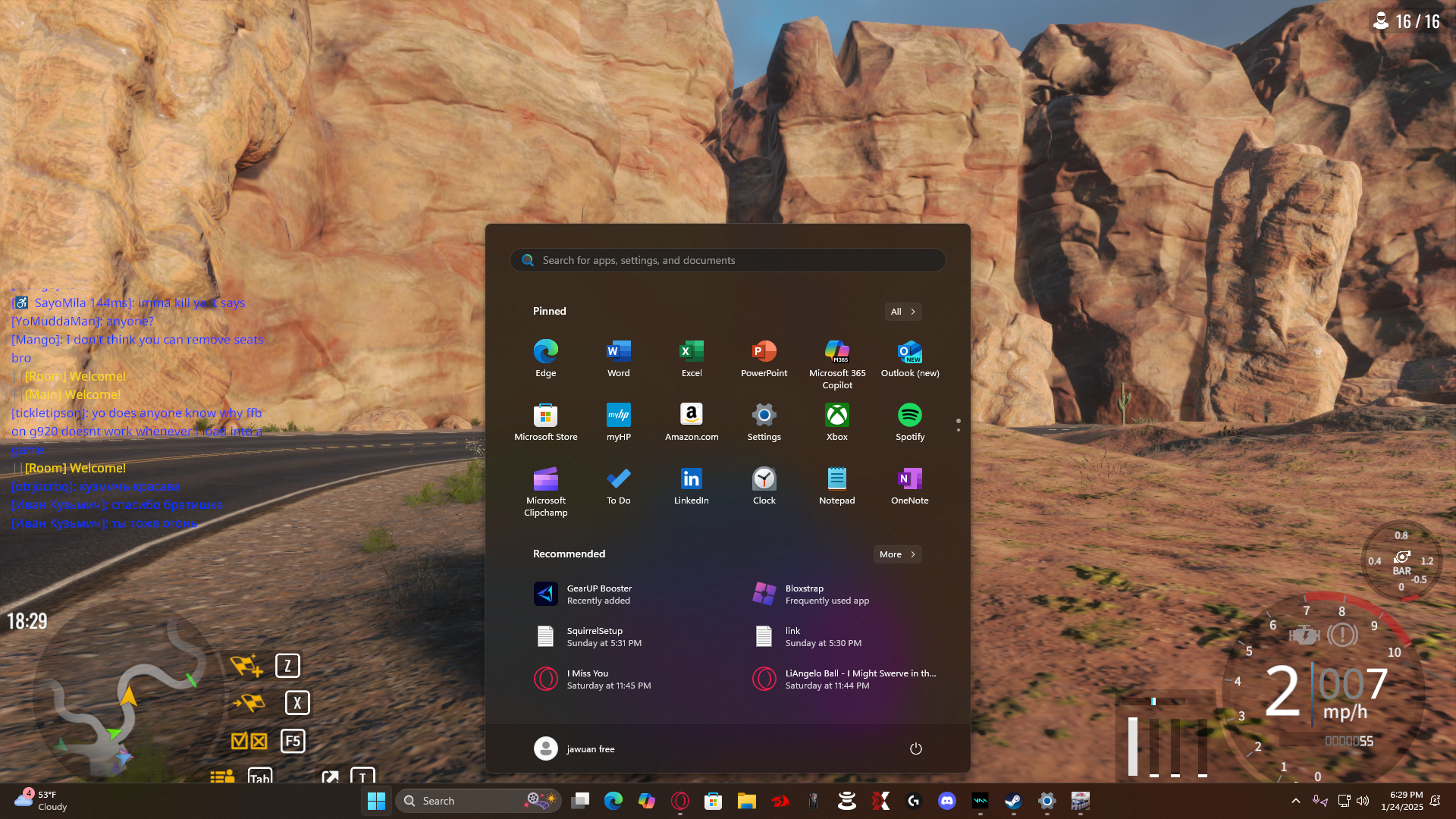This screenshot has width=1456, height=819.
Task: Open myHP app
Action: (618, 422)
